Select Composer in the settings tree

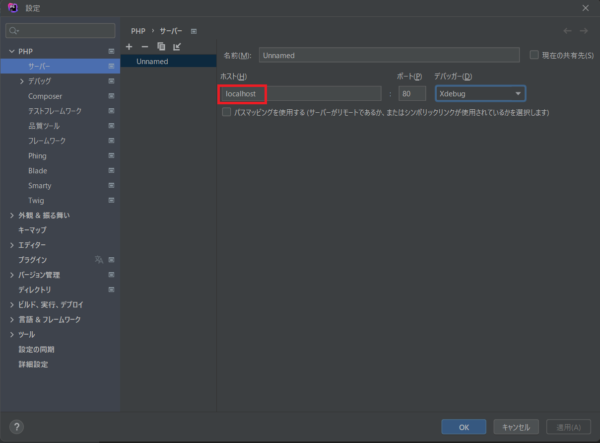[x=44, y=96]
